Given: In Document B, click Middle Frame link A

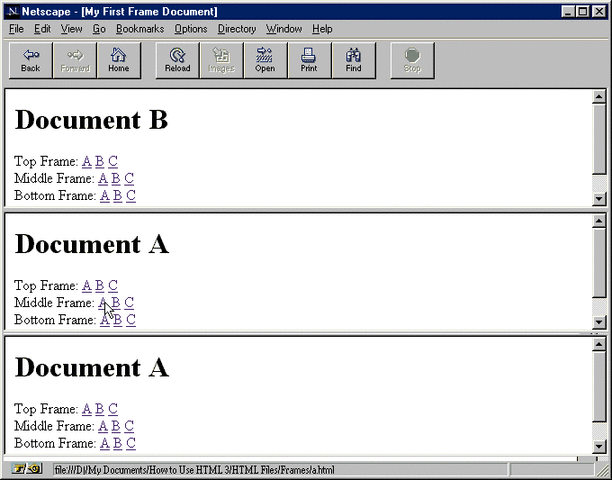Looking at the screenshot, I should [x=103, y=178].
